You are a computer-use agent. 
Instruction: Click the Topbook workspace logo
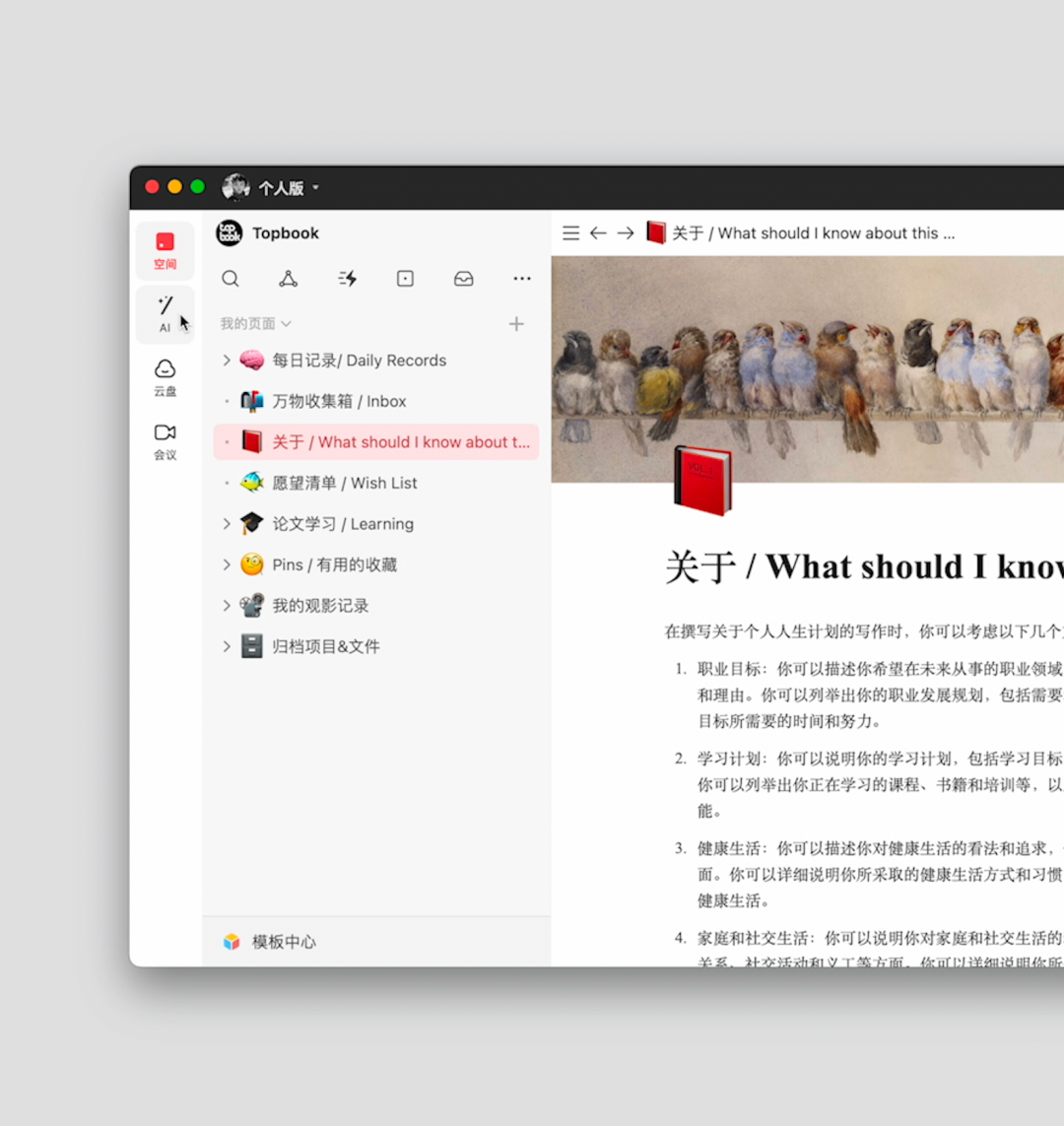230,232
